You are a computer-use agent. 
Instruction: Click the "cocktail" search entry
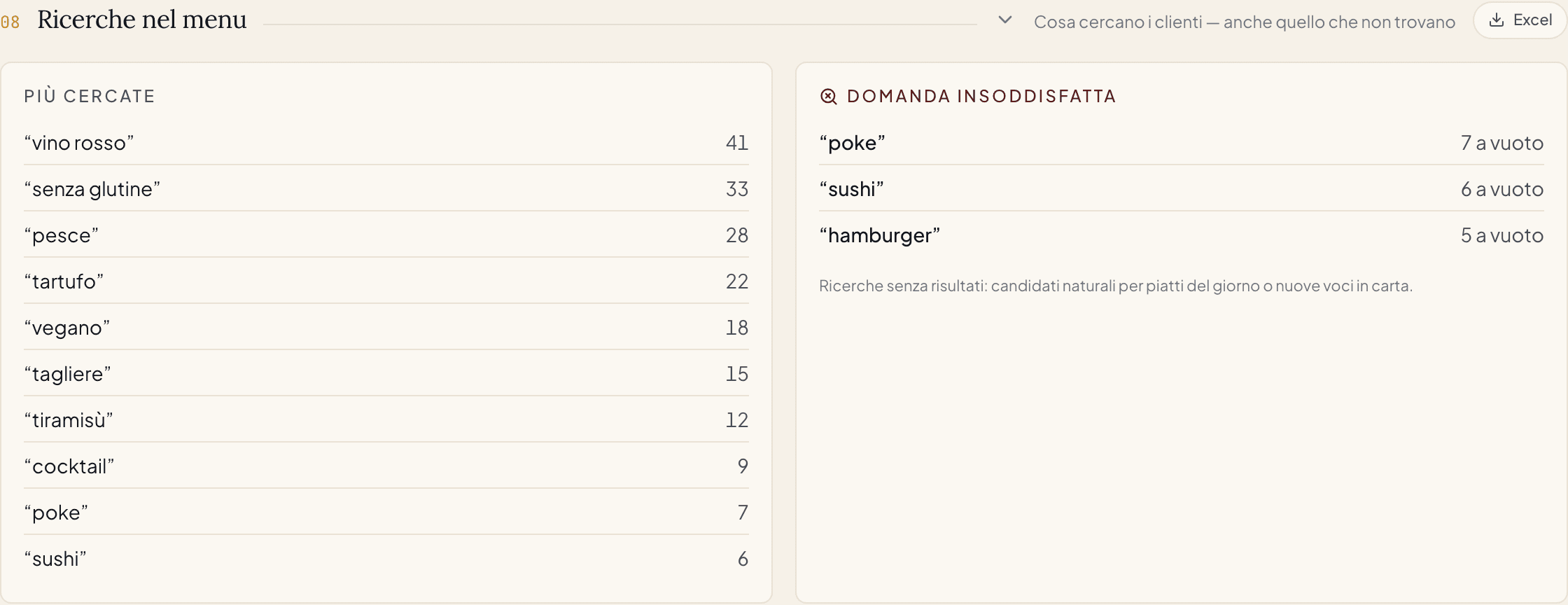coord(69,466)
